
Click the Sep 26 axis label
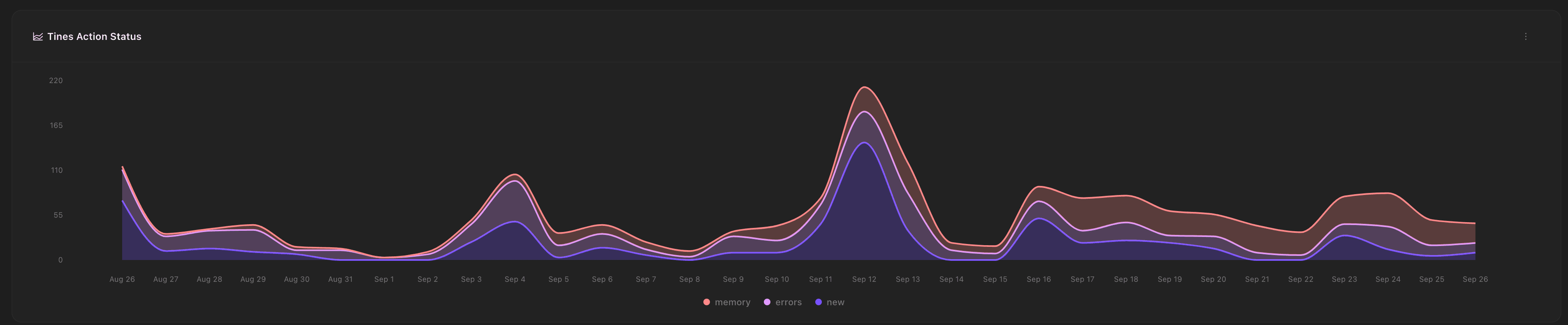click(1475, 279)
